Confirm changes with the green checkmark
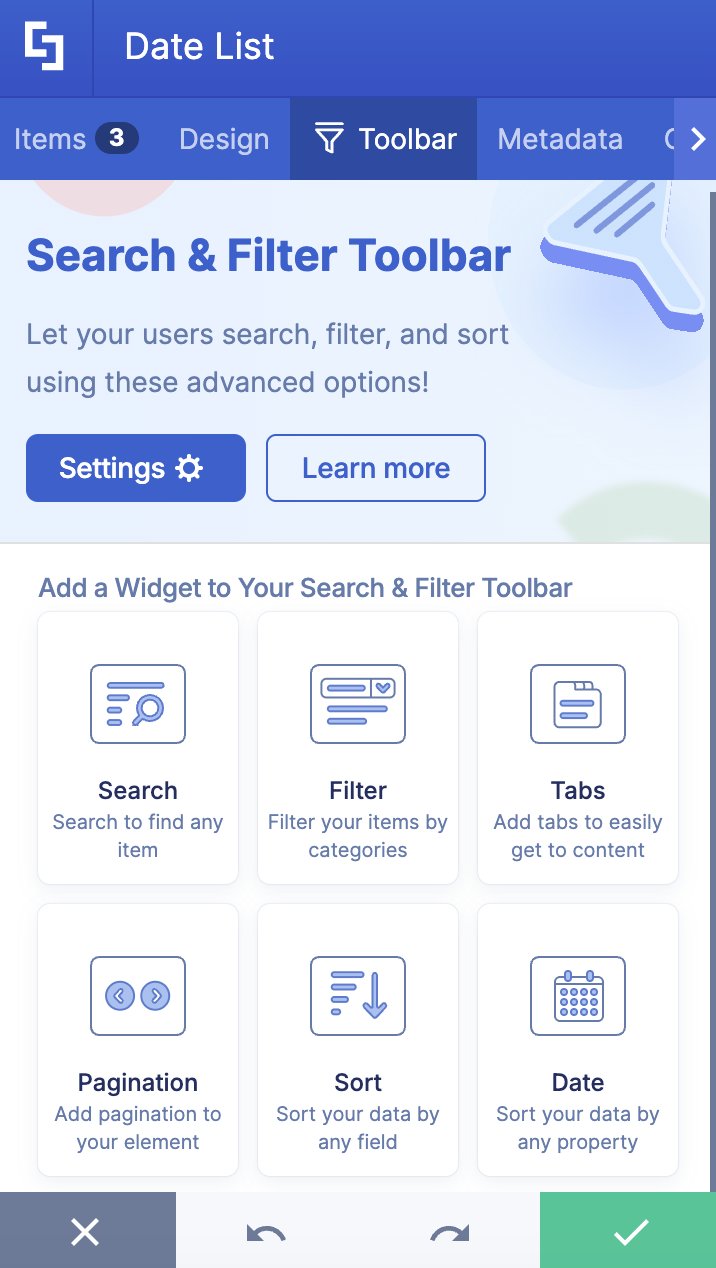Image resolution: width=716 pixels, height=1268 pixels. (x=628, y=1231)
